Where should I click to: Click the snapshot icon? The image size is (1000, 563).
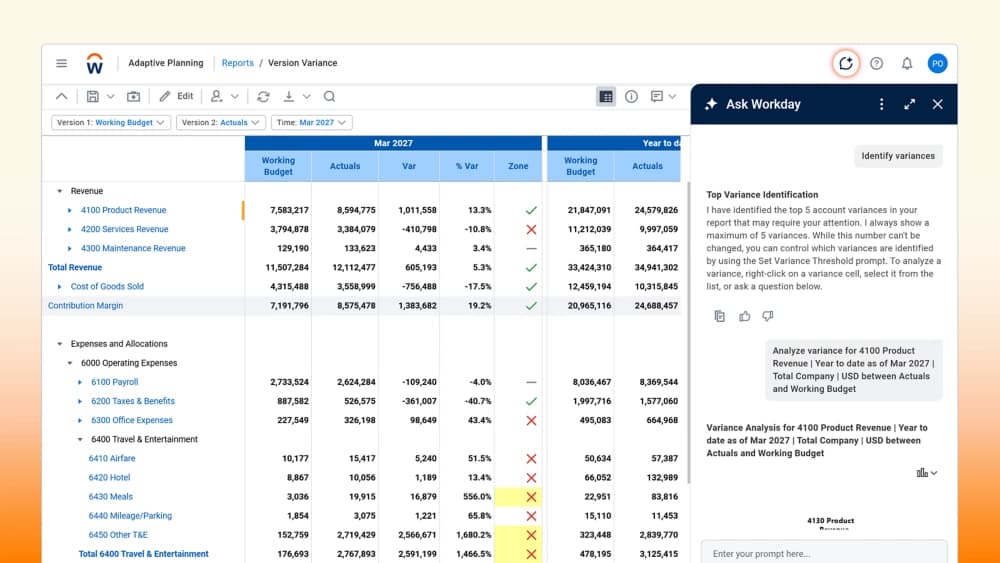point(133,96)
